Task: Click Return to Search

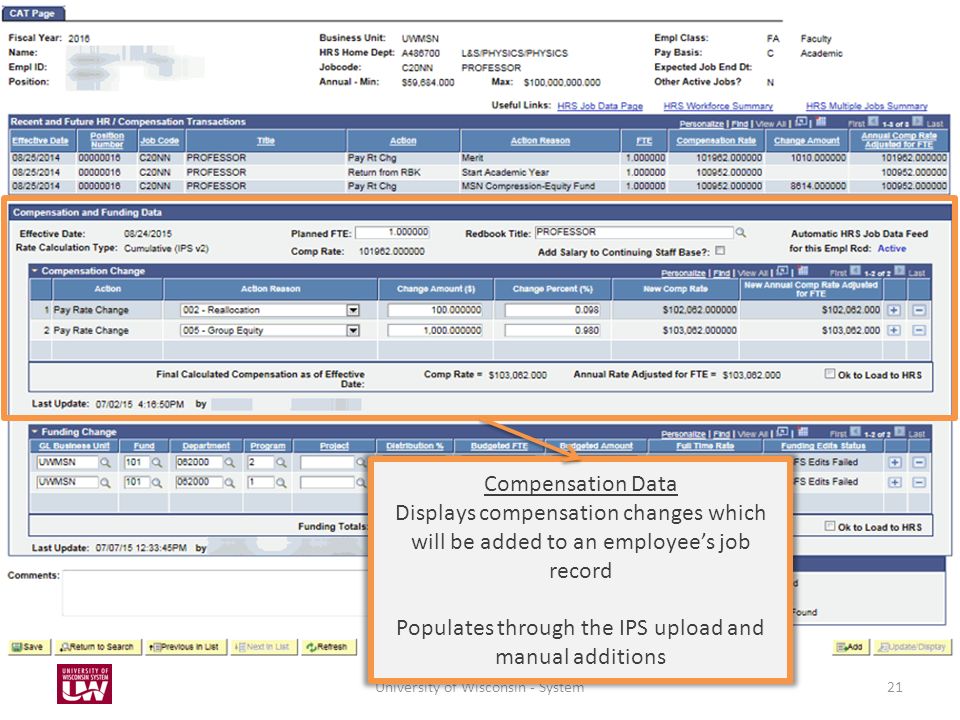Action: point(98,647)
